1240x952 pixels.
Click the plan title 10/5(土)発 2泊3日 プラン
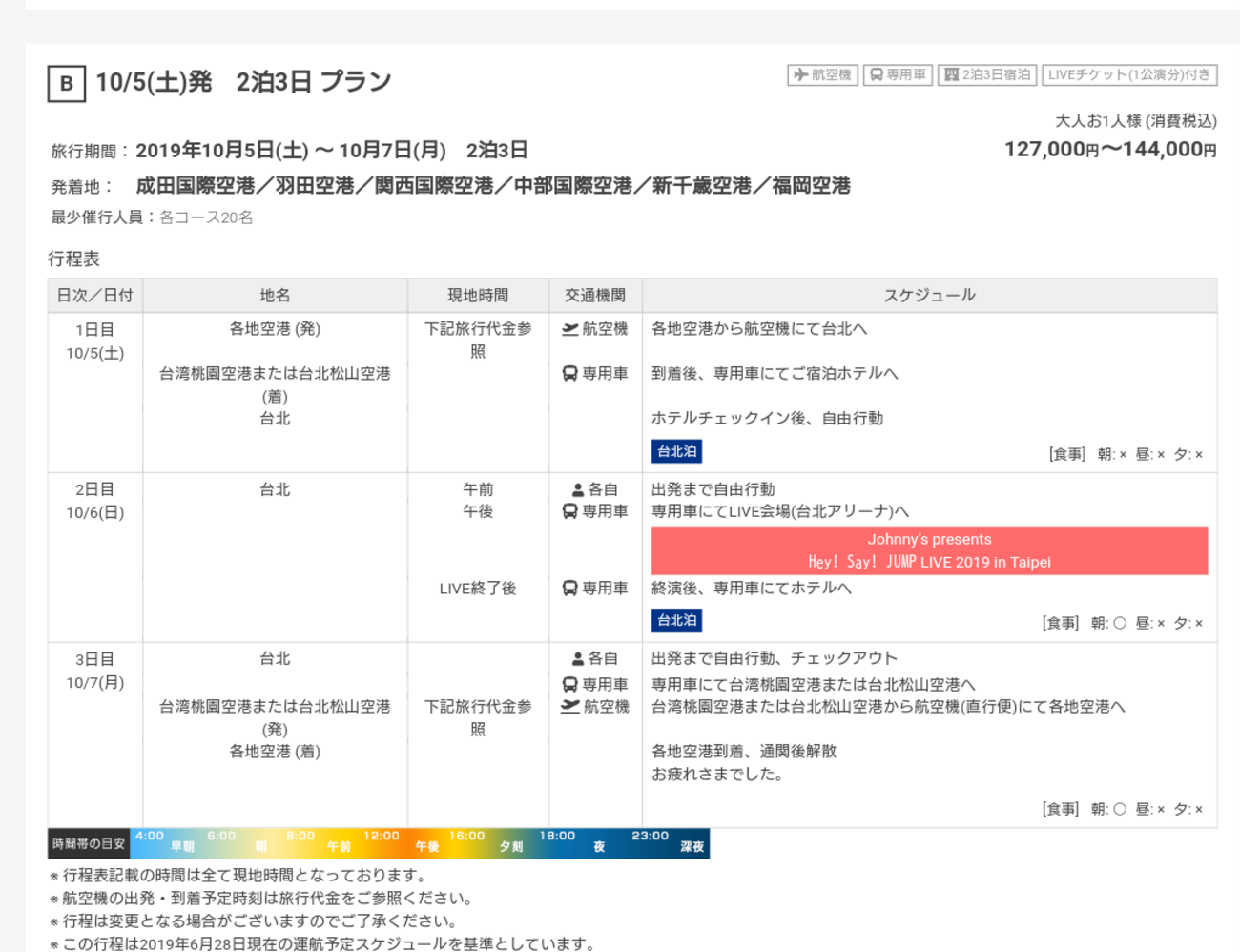pyautogui.click(x=243, y=82)
